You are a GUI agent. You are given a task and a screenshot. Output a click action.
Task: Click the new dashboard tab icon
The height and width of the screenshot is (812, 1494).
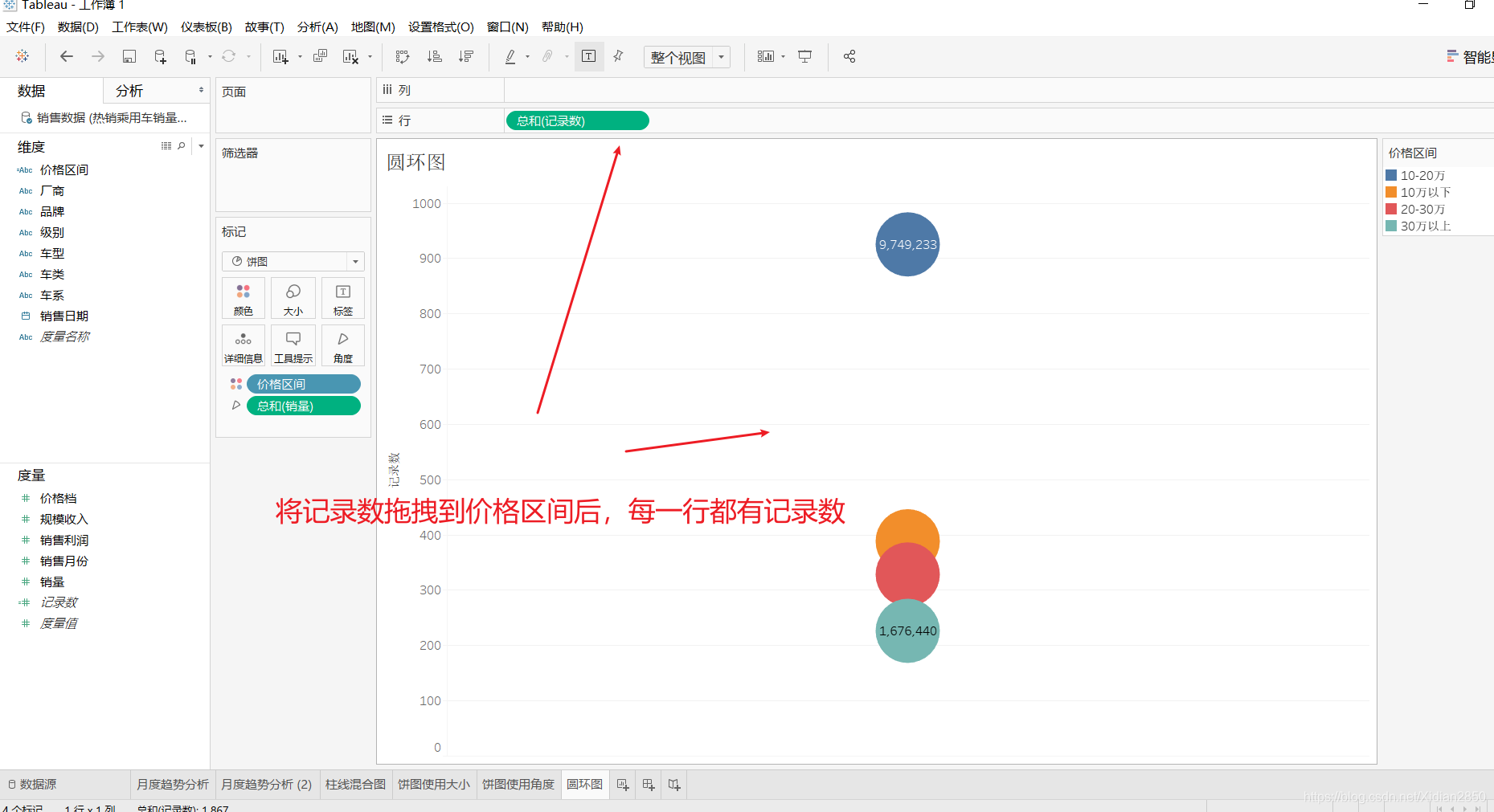[x=649, y=785]
